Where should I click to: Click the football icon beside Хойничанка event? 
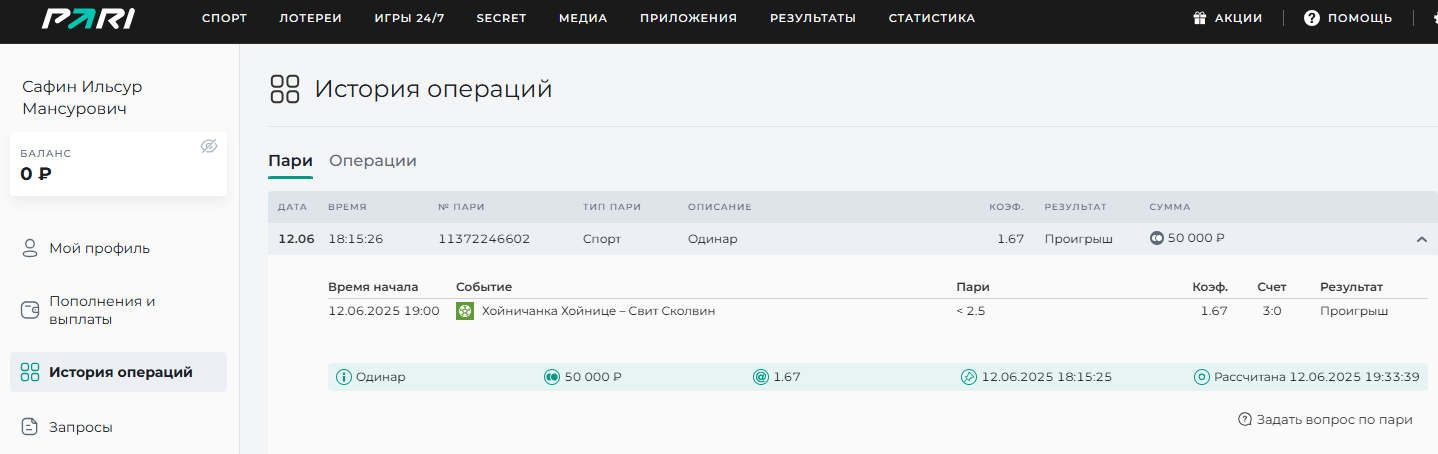(465, 311)
